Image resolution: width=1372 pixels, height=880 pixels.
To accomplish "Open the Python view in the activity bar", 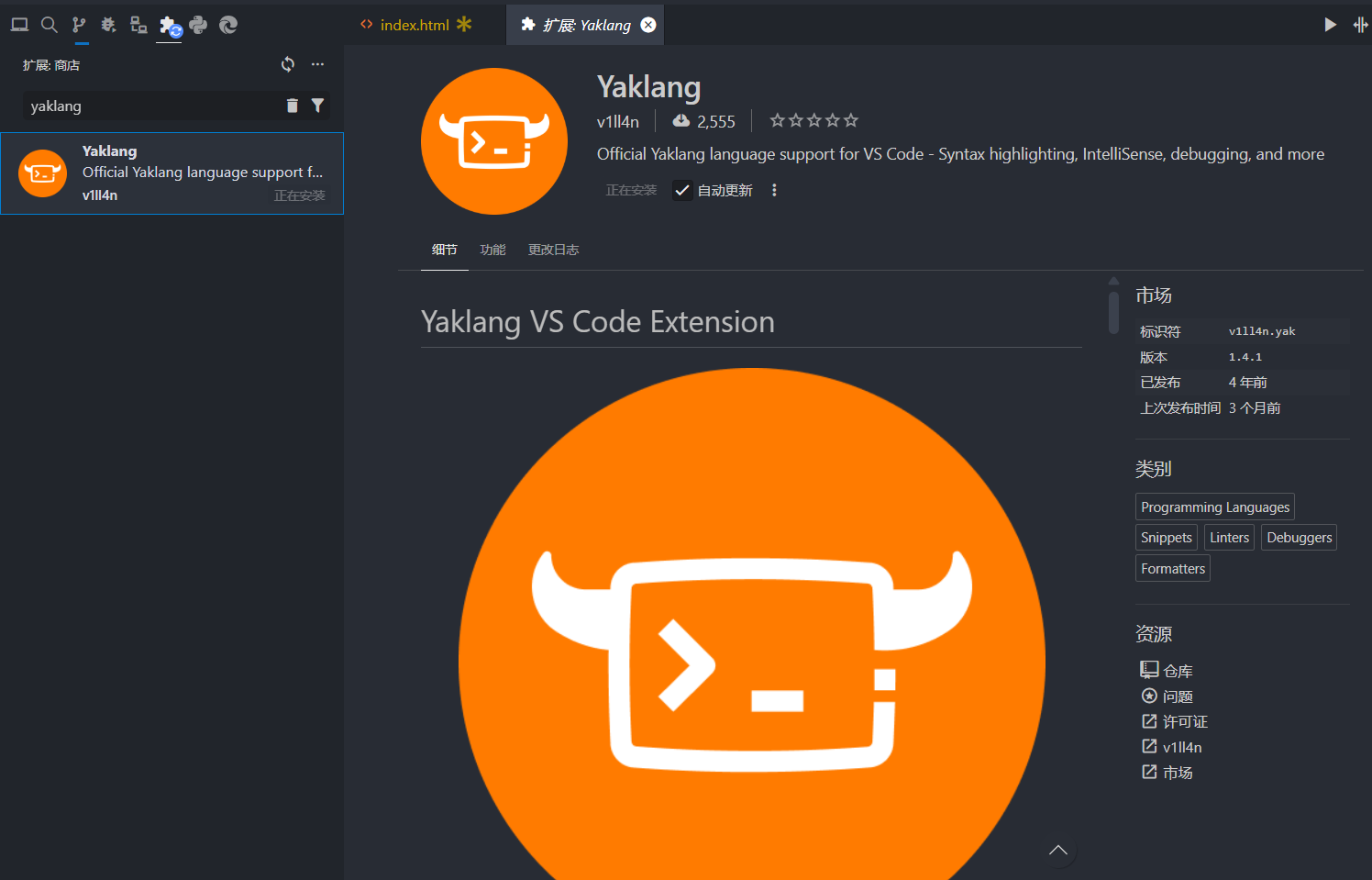I will pyautogui.click(x=198, y=25).
